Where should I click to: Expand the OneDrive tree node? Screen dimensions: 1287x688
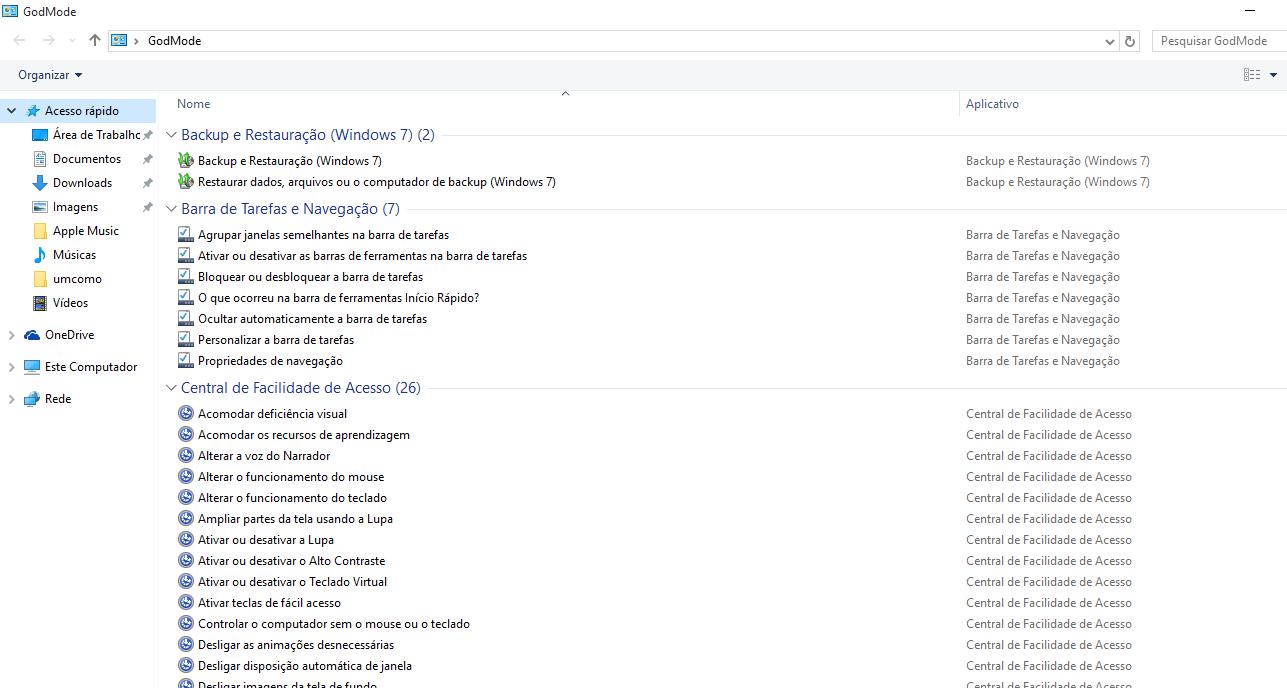click(12, 335)
